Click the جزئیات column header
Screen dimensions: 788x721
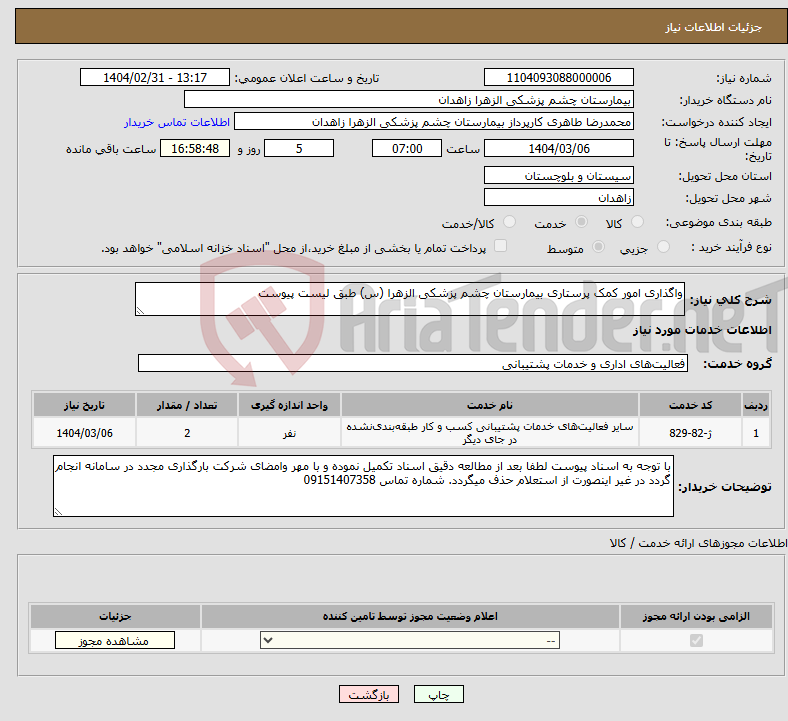click(115, 616)
